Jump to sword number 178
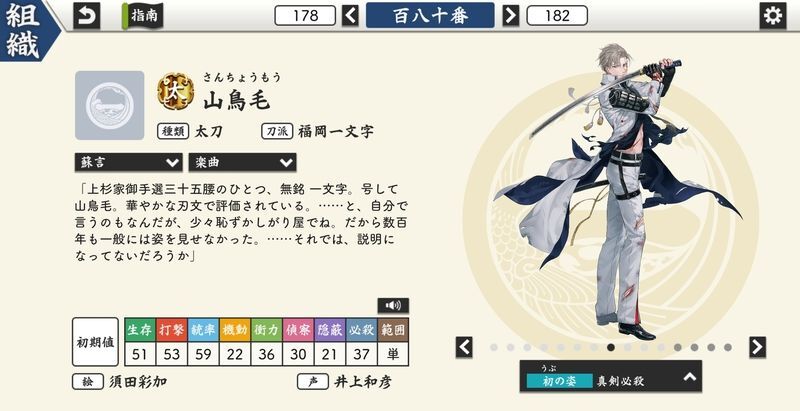This screenshot has height=411, width=800. (x=305, y=15)
